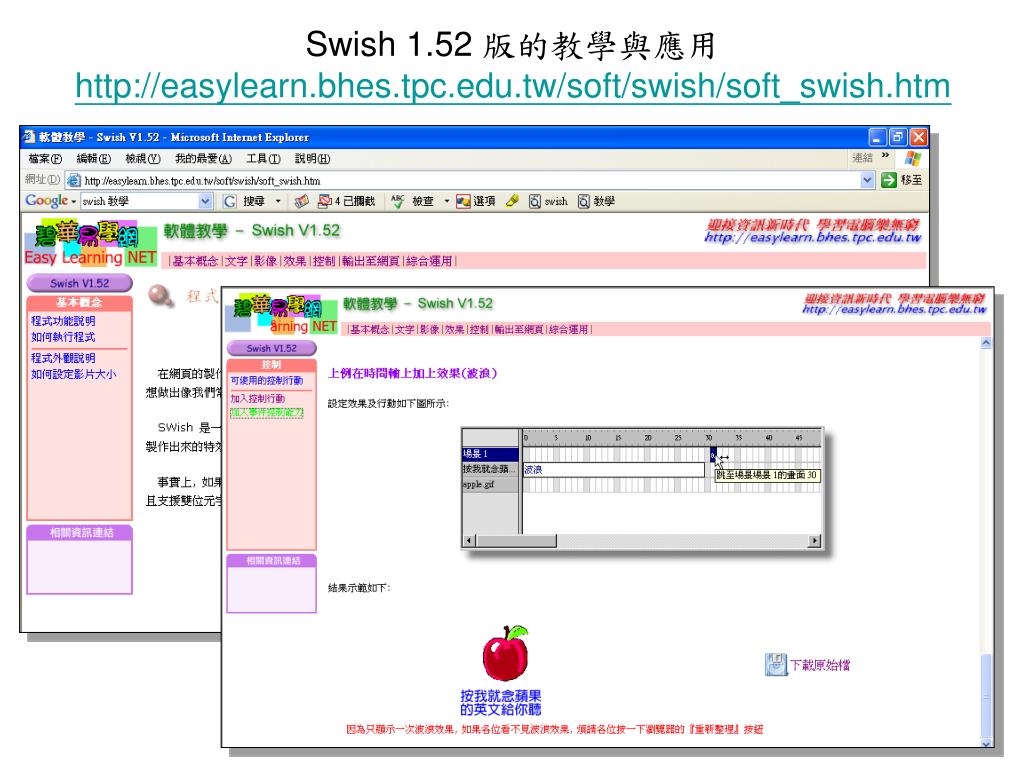Click the 按我就念蘋果的英文給你聽 text button

501,703
